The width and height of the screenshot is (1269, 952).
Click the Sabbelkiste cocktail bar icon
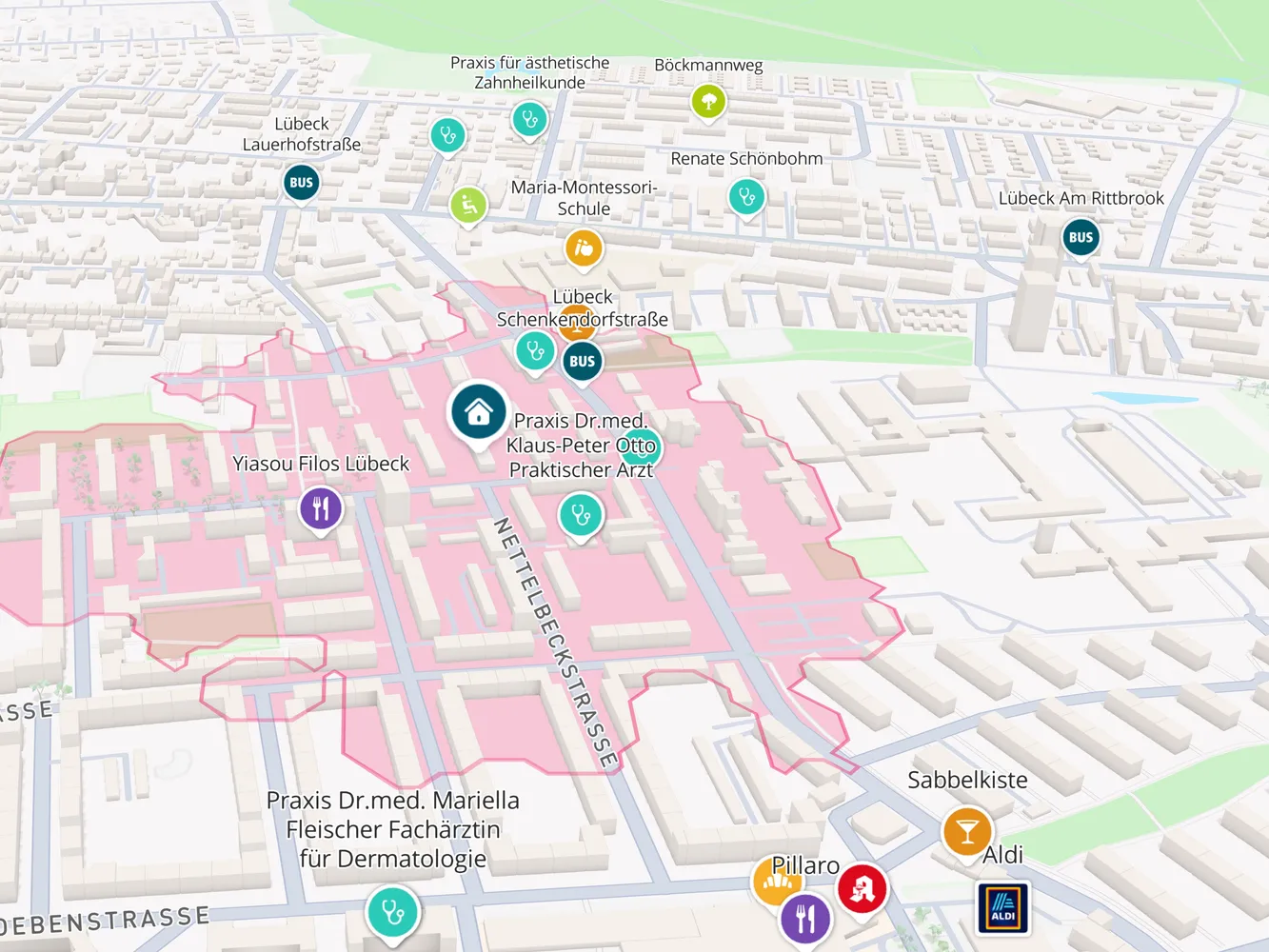point(967,832)
